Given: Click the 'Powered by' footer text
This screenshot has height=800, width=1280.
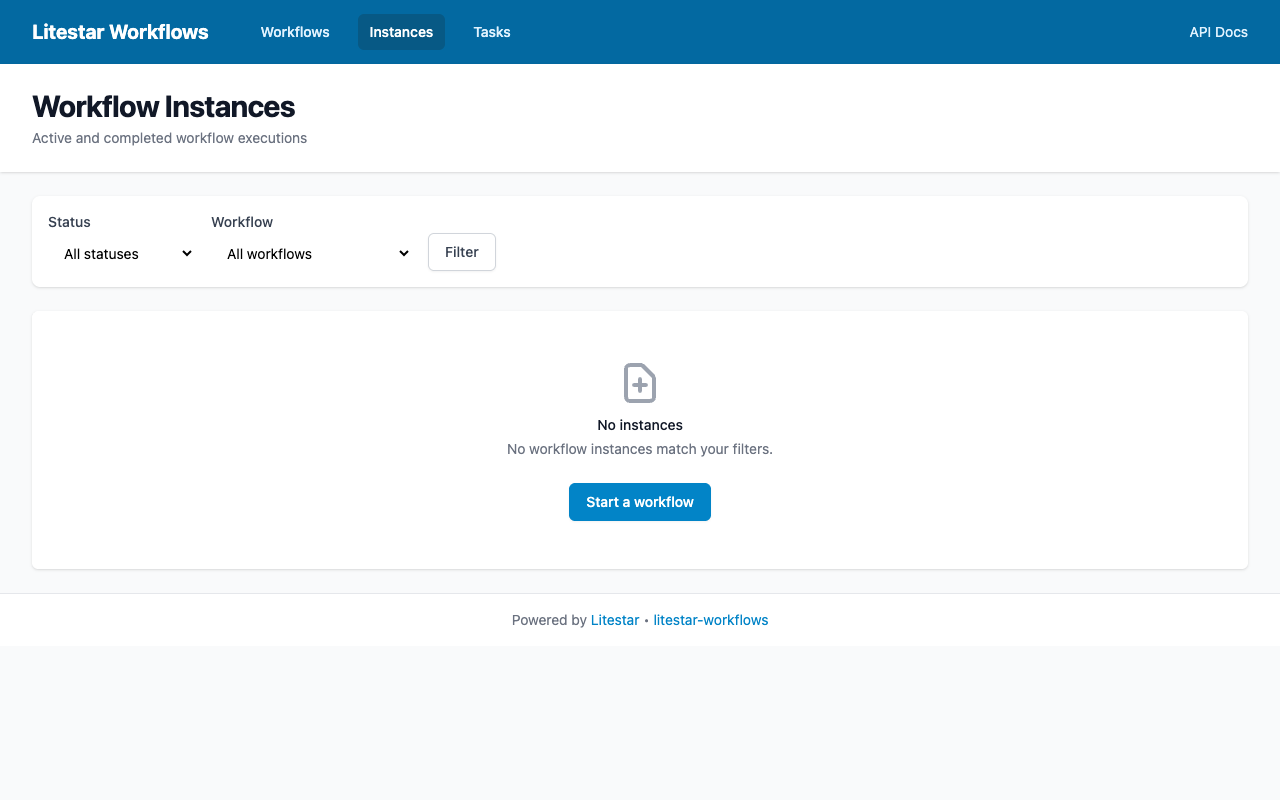Looking at the screenshot, I should (549, 620).
